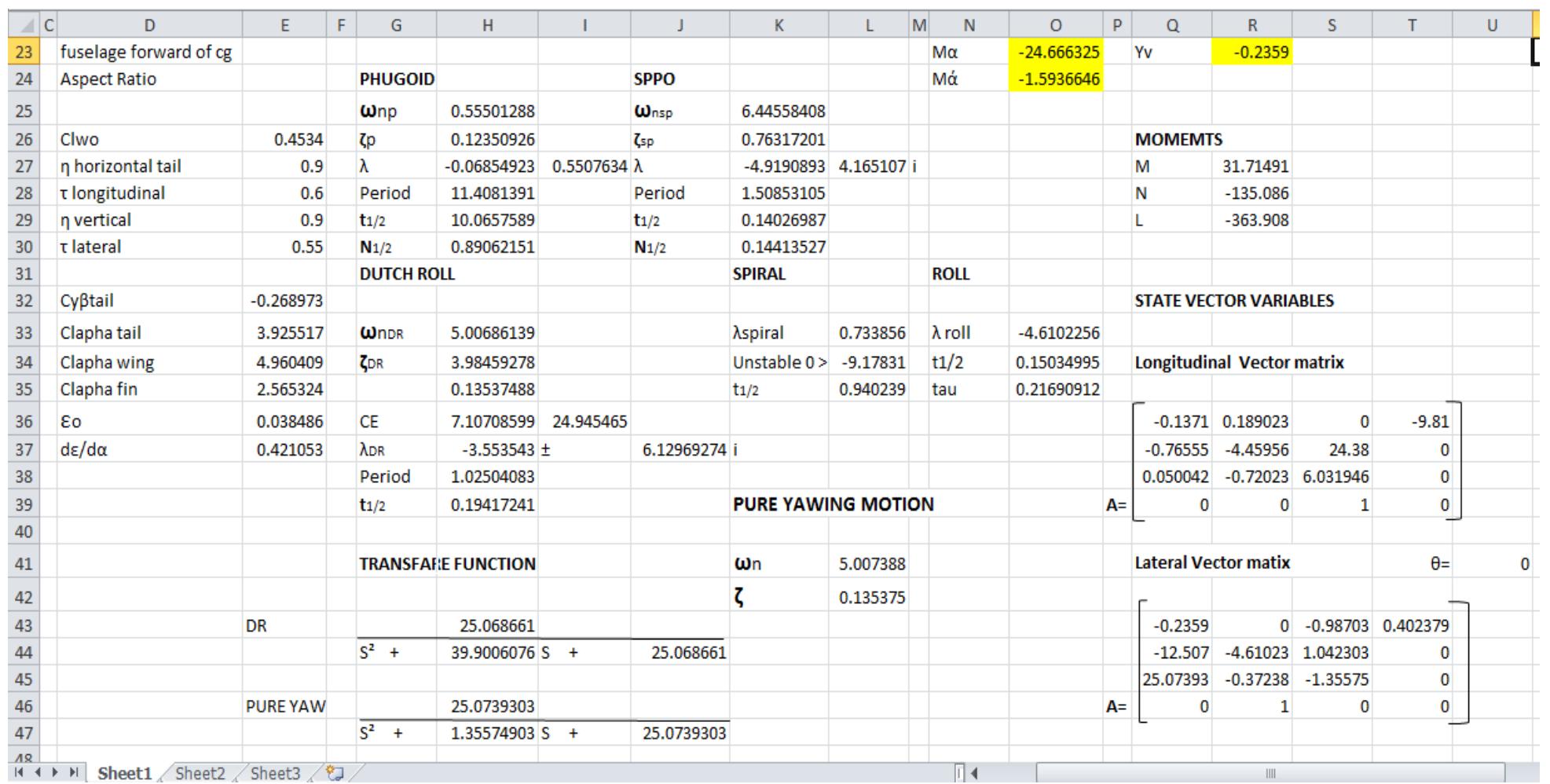Go to last sheet navigation arrow
Viewport: 1550px width, 784px height.
click(x=75, y=773)
